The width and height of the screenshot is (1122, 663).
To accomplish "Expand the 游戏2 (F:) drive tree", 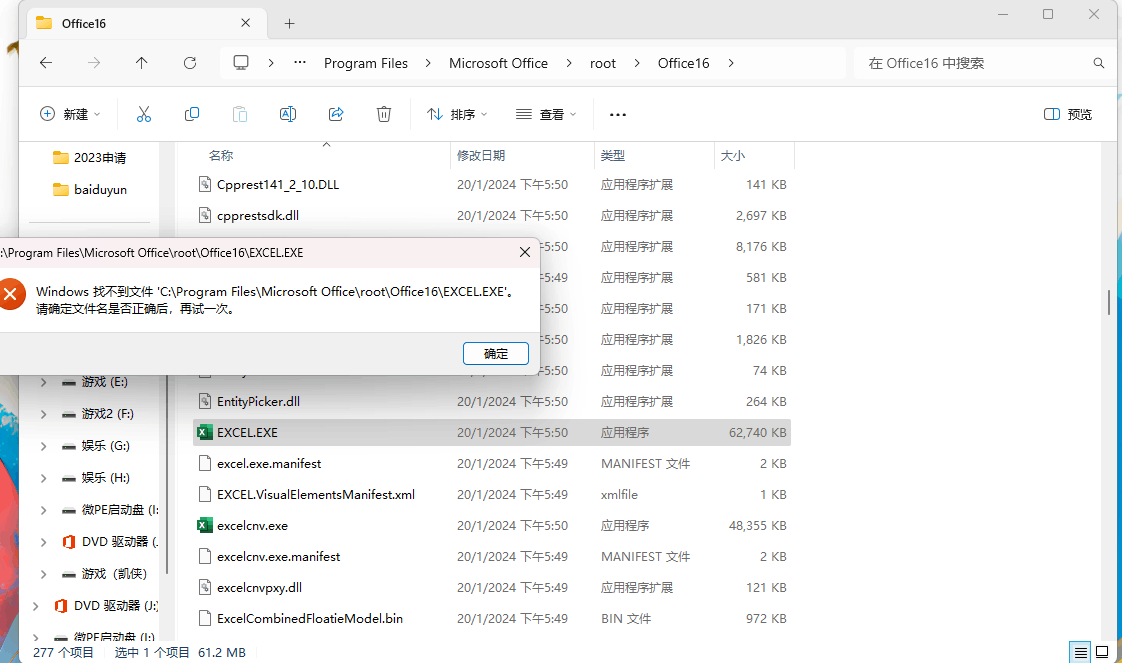I will point(44,414).
